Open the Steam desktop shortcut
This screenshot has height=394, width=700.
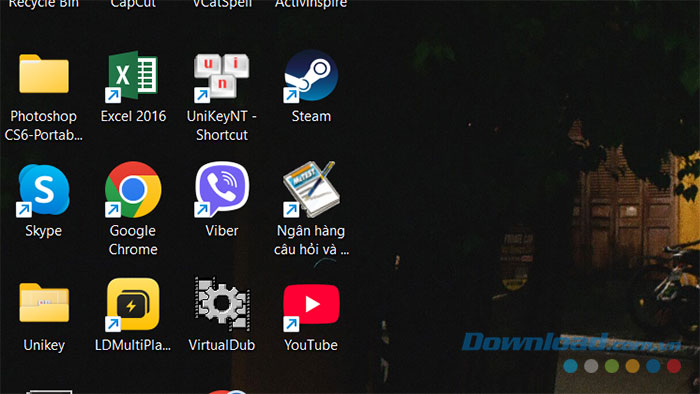311,75
